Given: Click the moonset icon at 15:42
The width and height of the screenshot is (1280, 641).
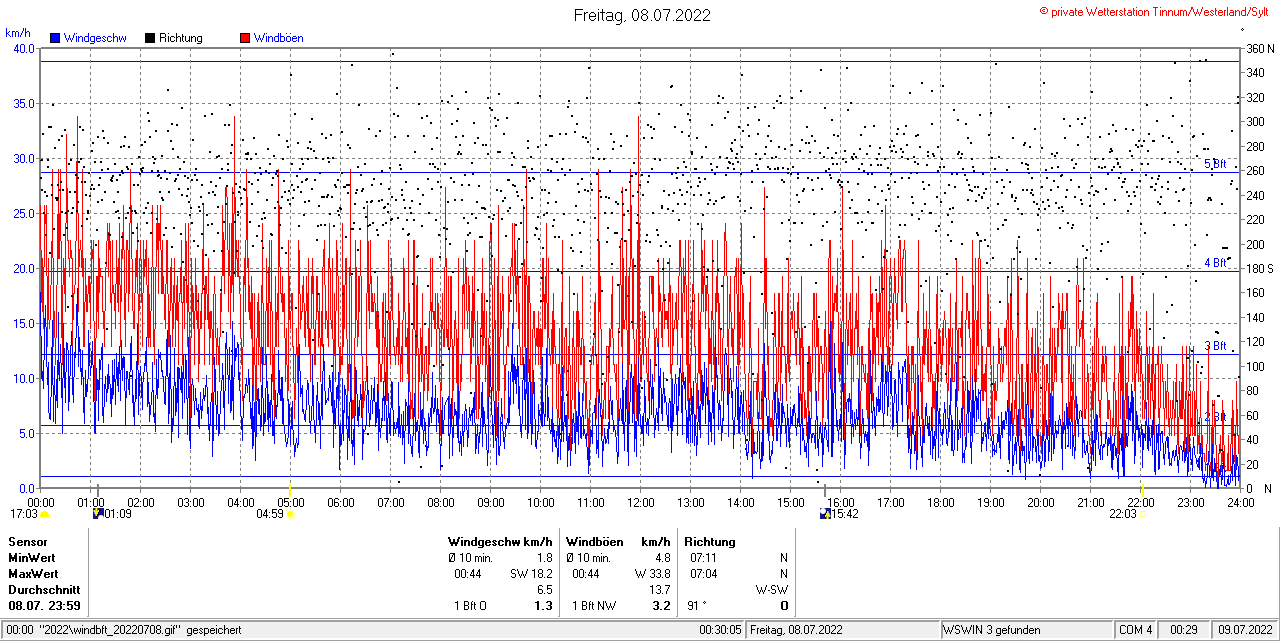Looking at the screenshot, I should (x=825, y=514).
